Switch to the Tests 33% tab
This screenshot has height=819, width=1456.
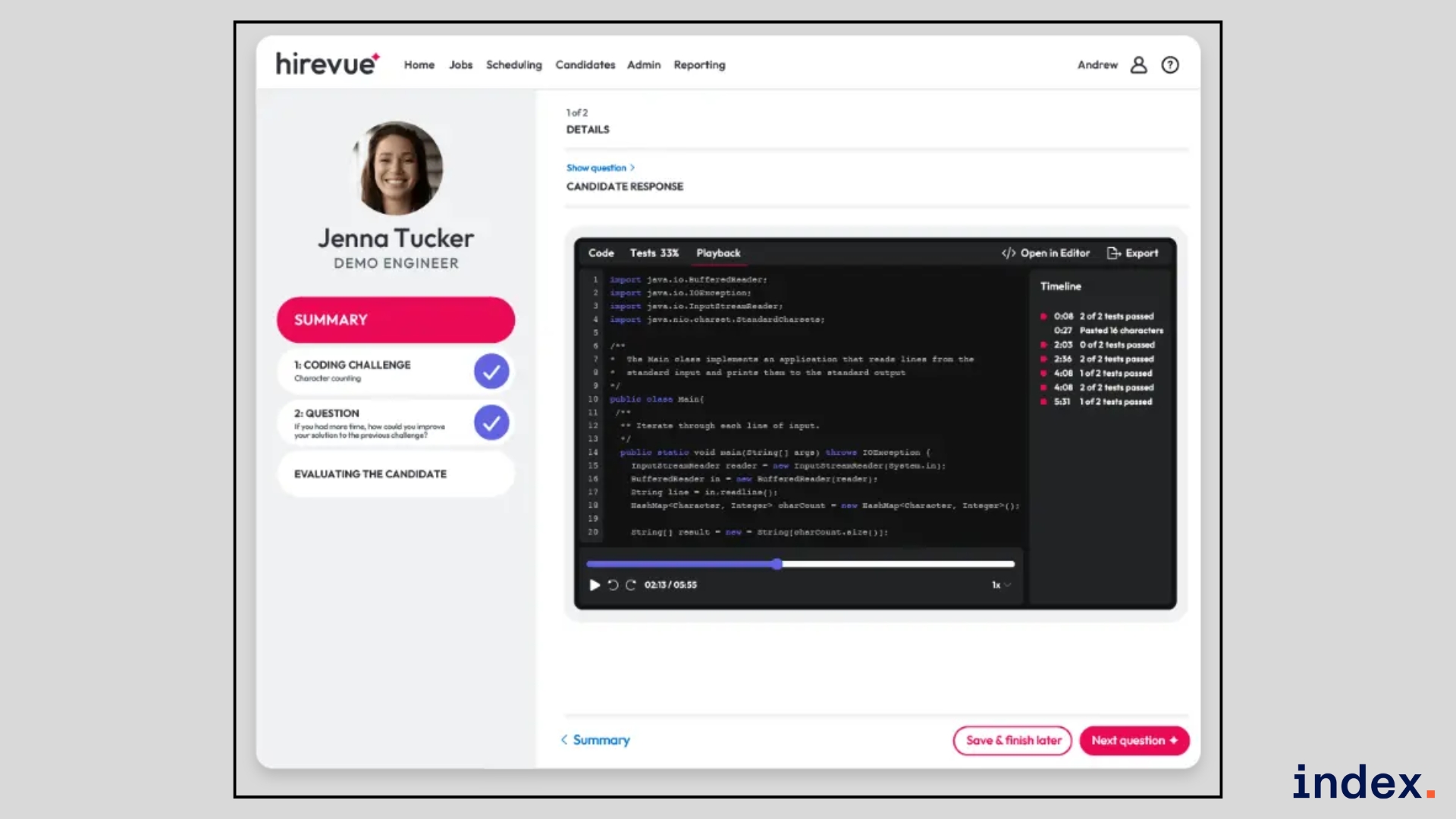pos(654,253)
